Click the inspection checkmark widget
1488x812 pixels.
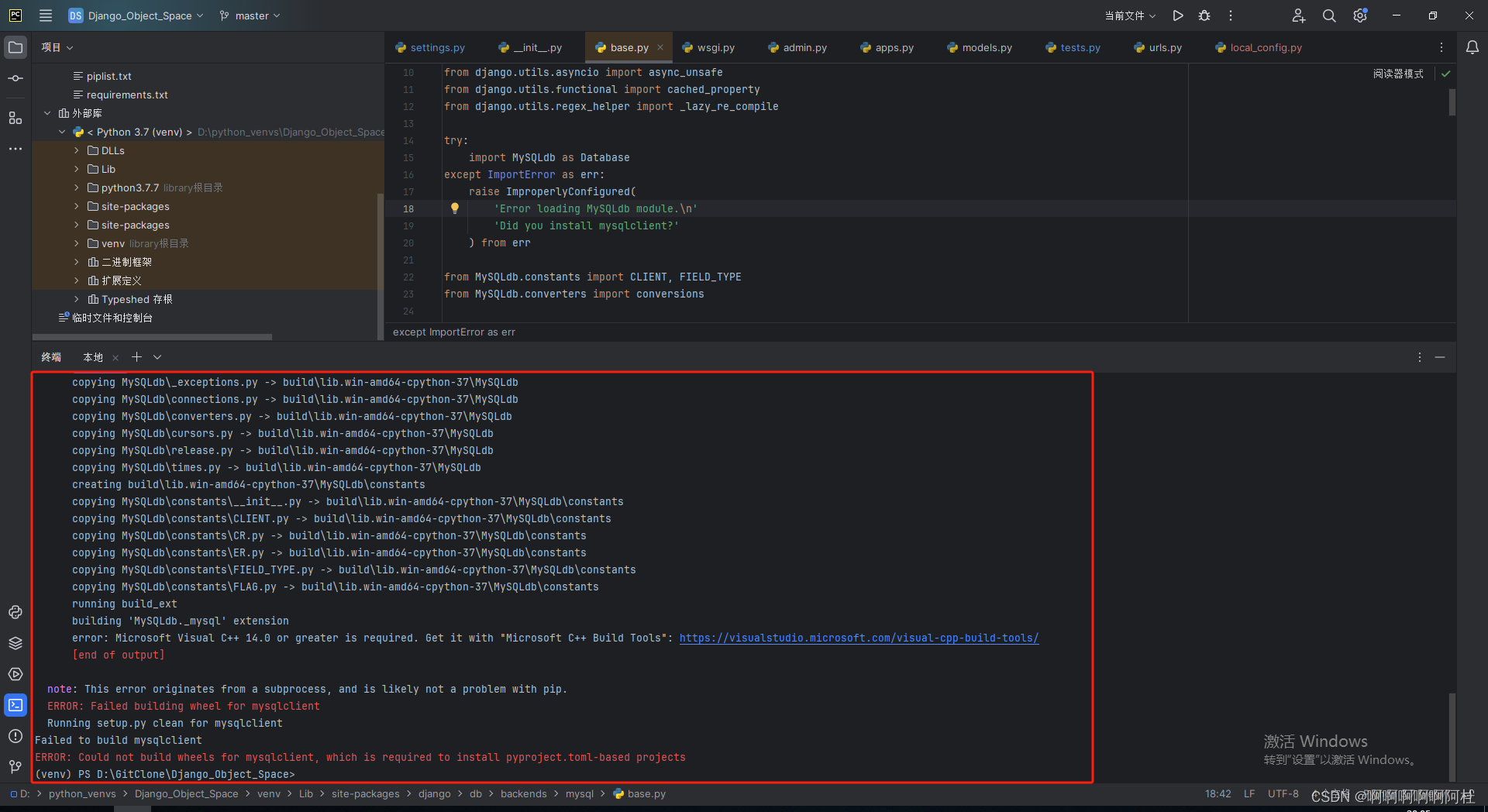pos(1446,74)
